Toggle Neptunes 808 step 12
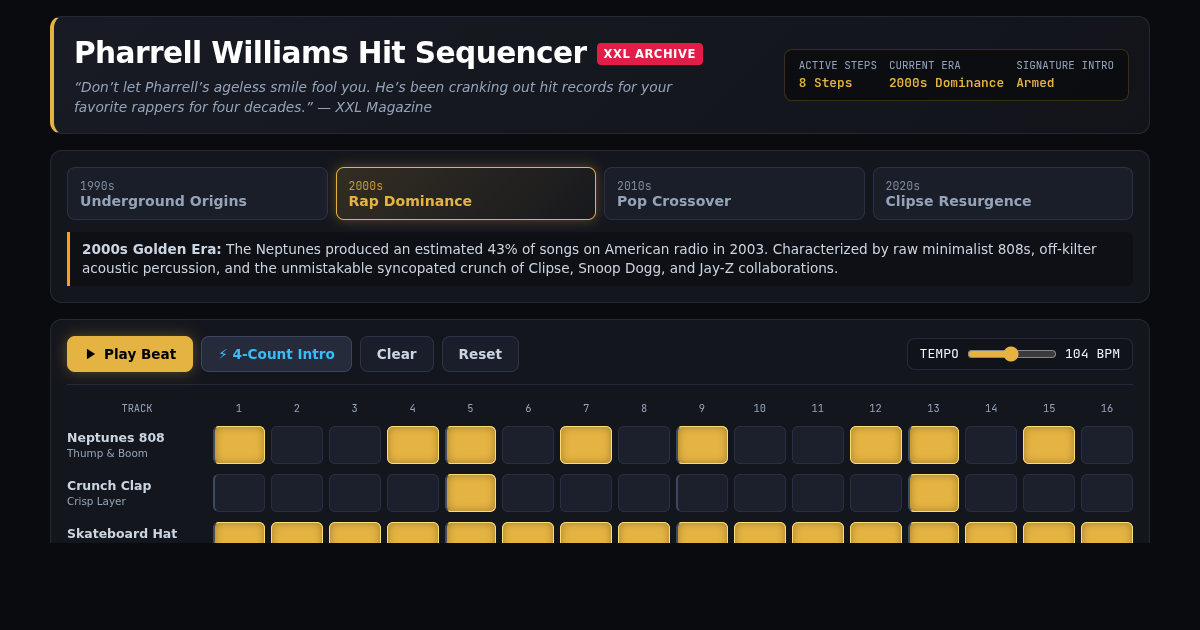Viewport: 1200px width, 630px height. tap(876, 445)
